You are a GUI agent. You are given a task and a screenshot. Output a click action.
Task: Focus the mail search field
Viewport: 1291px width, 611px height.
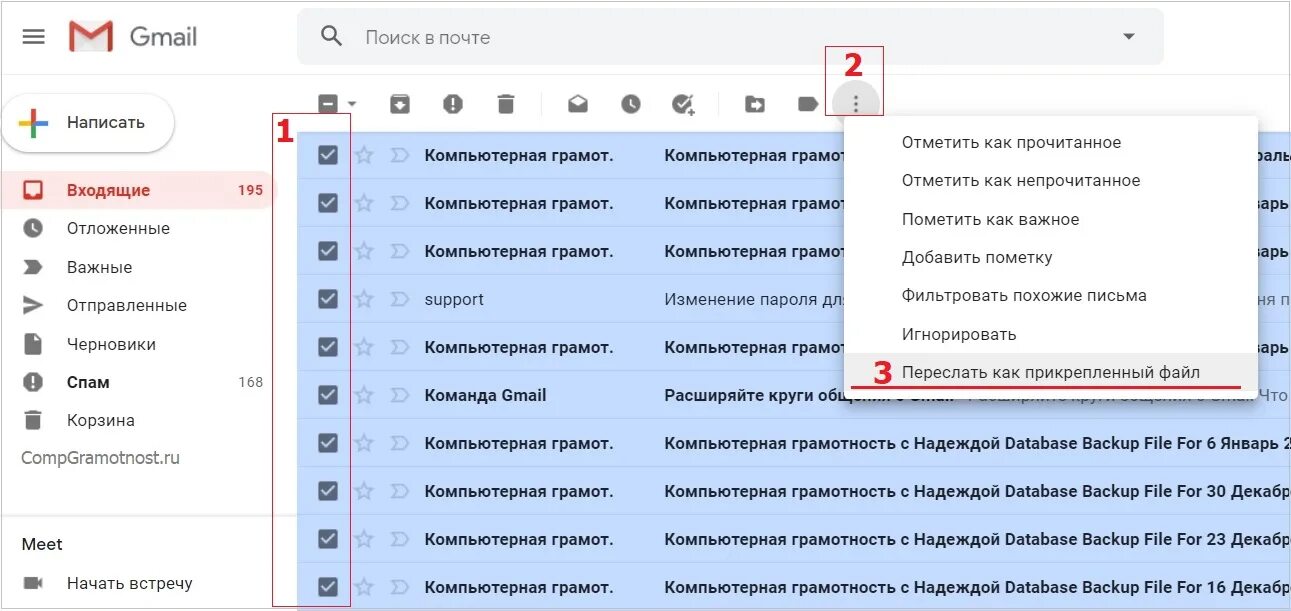click(x=730, y=37)
